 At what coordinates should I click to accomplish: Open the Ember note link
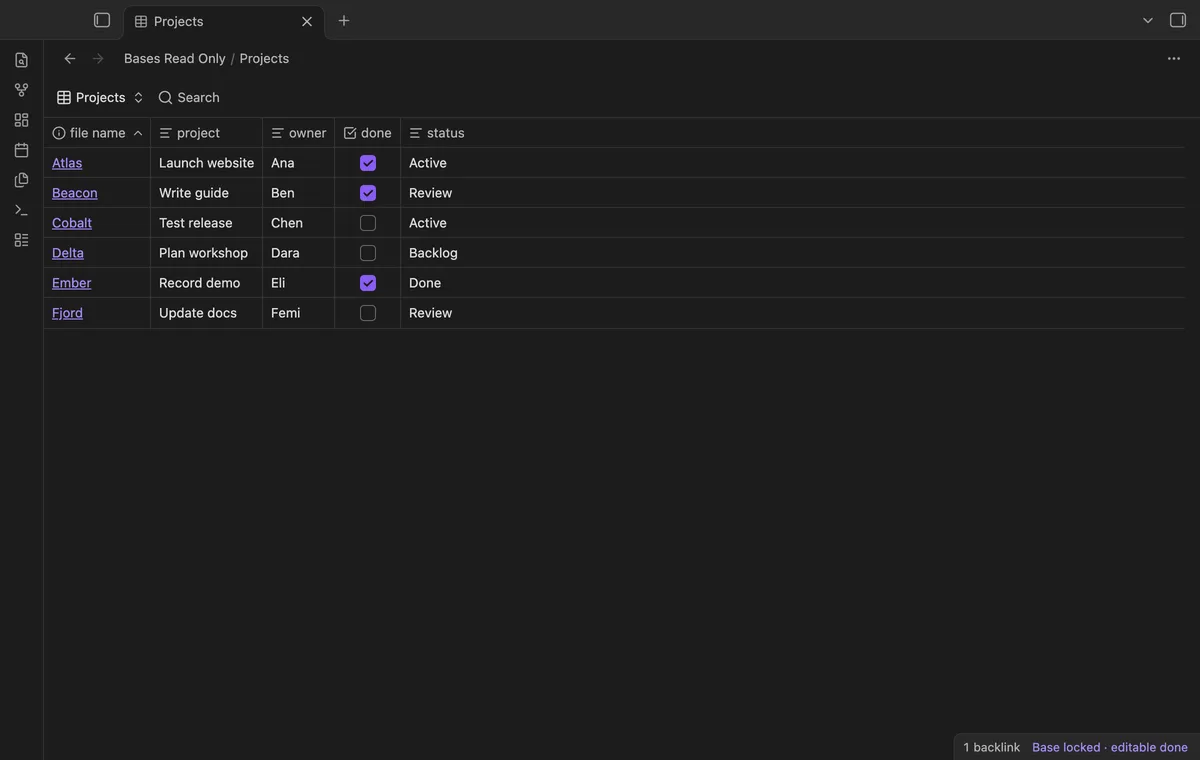(x=71, y=283)
